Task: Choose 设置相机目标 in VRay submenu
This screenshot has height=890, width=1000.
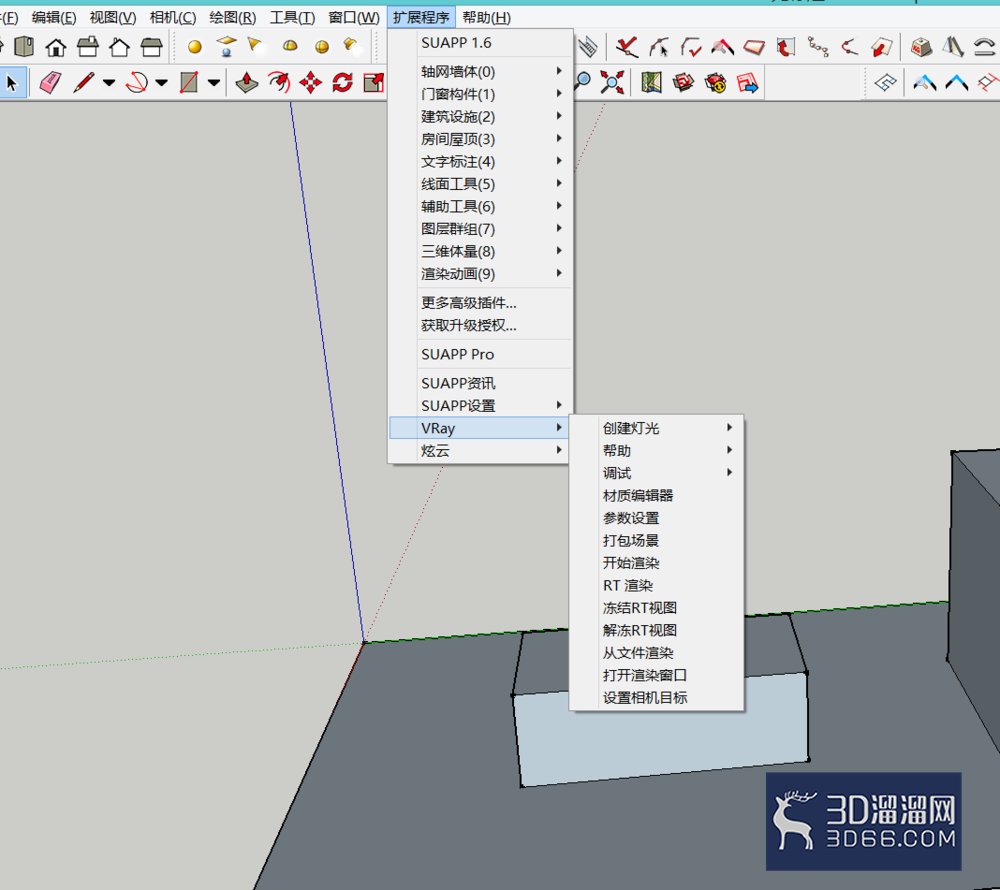Action: [x=657, y=697]
